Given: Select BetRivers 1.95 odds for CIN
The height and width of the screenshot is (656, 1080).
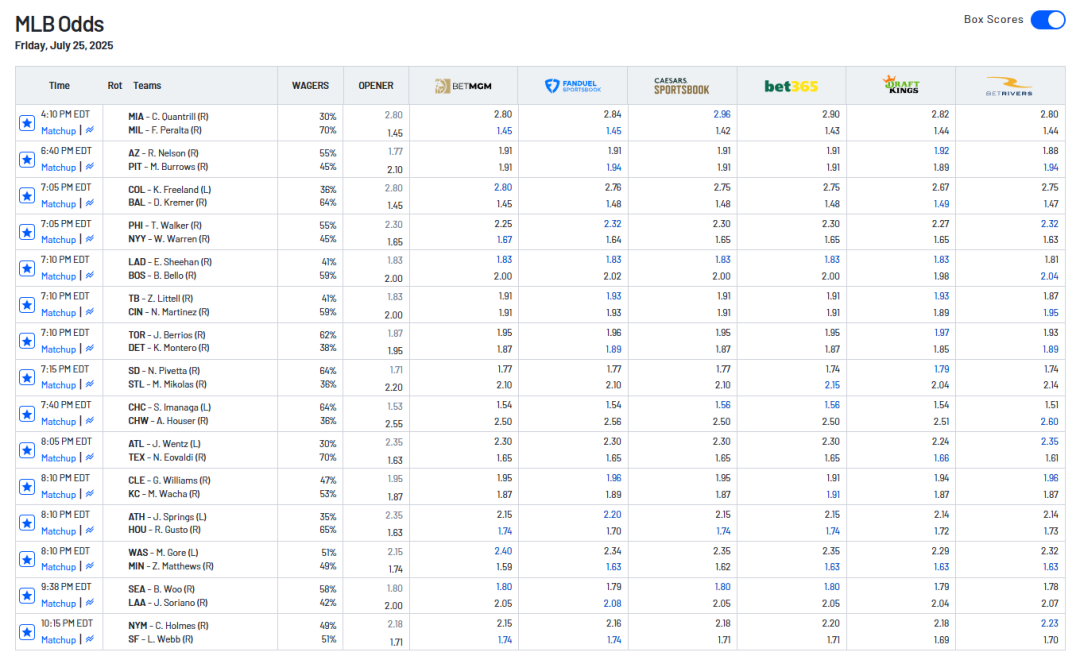Looking at the screenshot, I should click(1050, 313).
